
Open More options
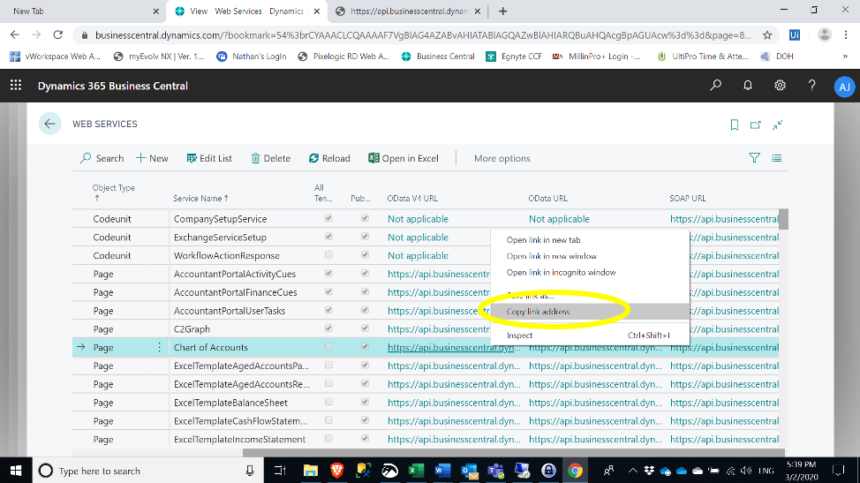click(502, 158)
